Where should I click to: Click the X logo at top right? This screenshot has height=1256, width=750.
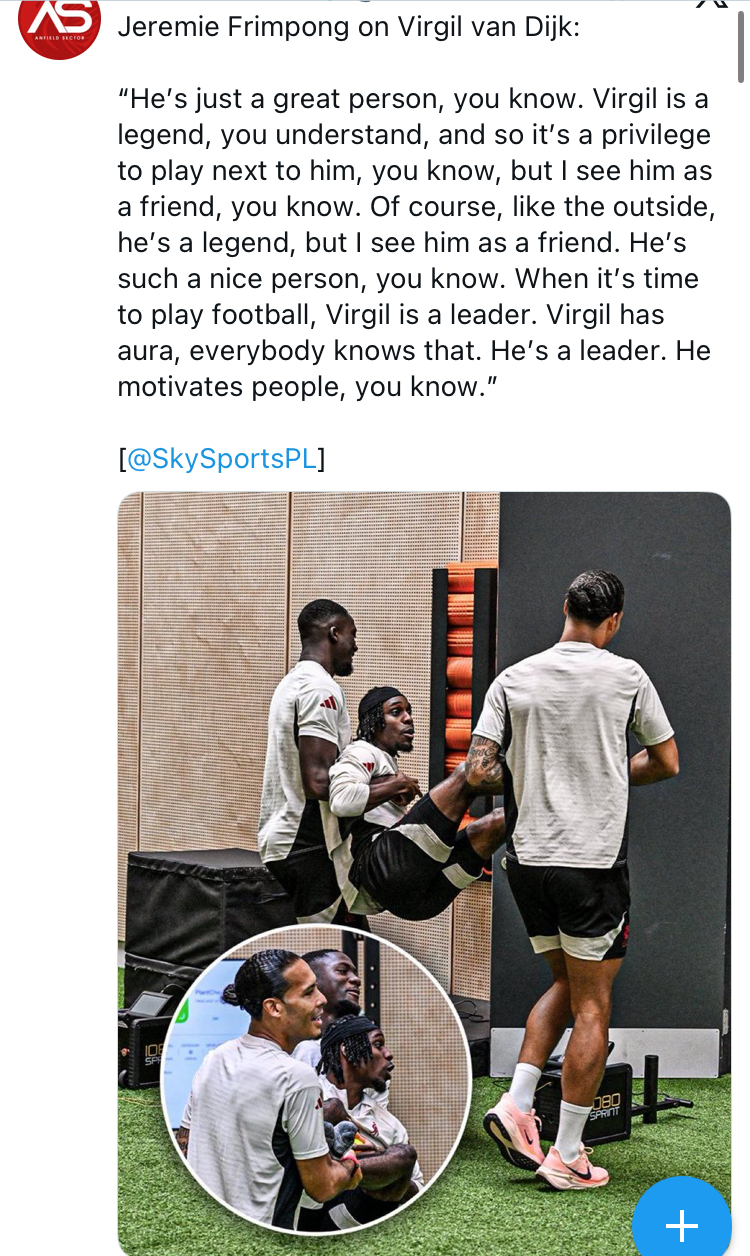(x=712, y=5)
